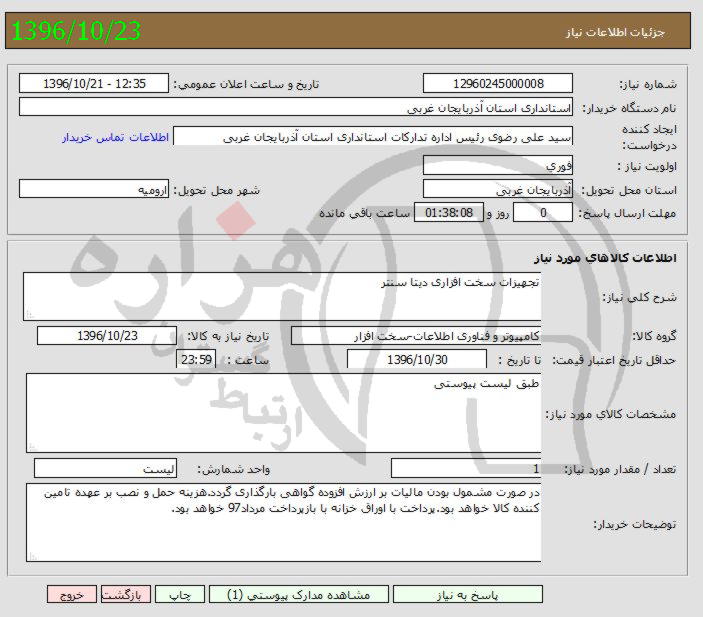Click the price validity date field 1396/10/30
Screen dimensions: 703x617
(x=417, y=360)
